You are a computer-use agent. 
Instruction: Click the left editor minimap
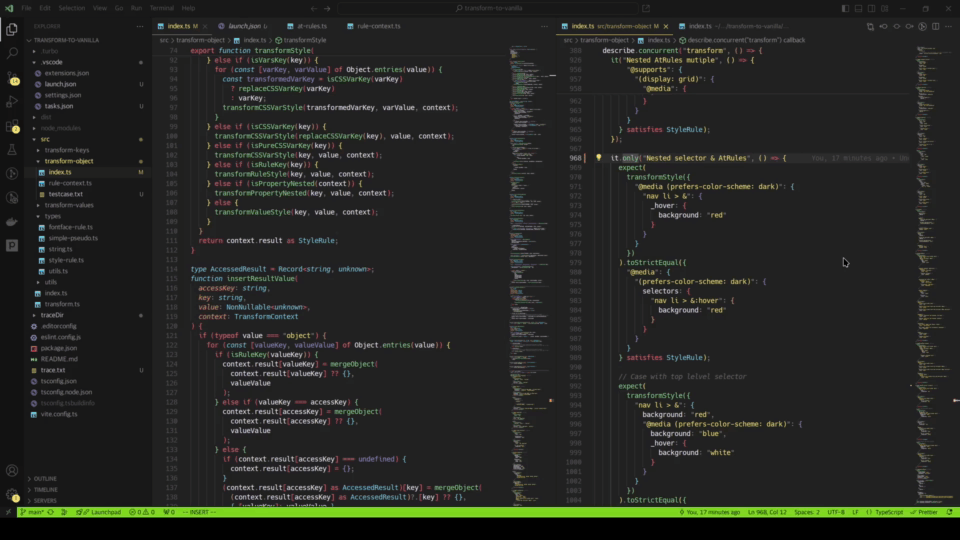532,276
